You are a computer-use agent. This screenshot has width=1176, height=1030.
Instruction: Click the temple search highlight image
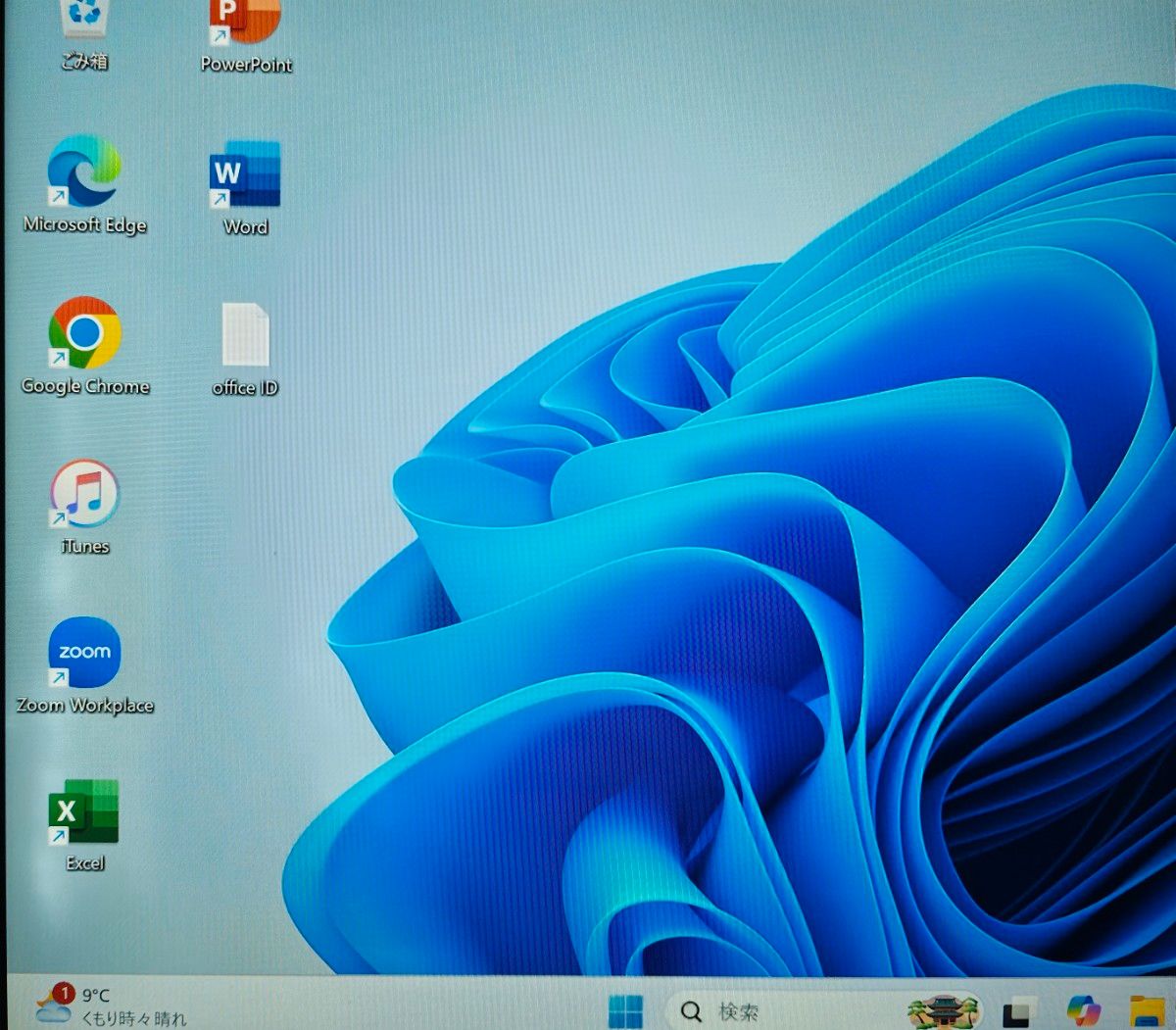(x=943, y=1010)
